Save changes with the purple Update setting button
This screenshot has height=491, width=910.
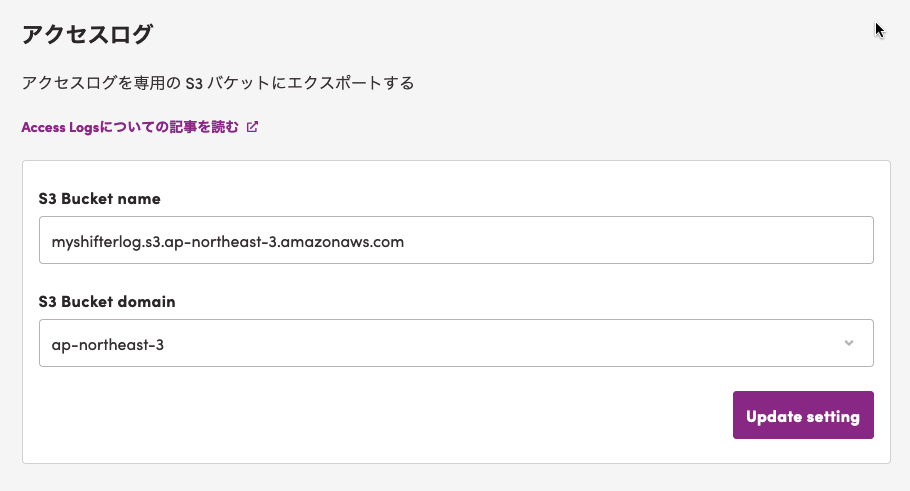click(x=803, y=415)
